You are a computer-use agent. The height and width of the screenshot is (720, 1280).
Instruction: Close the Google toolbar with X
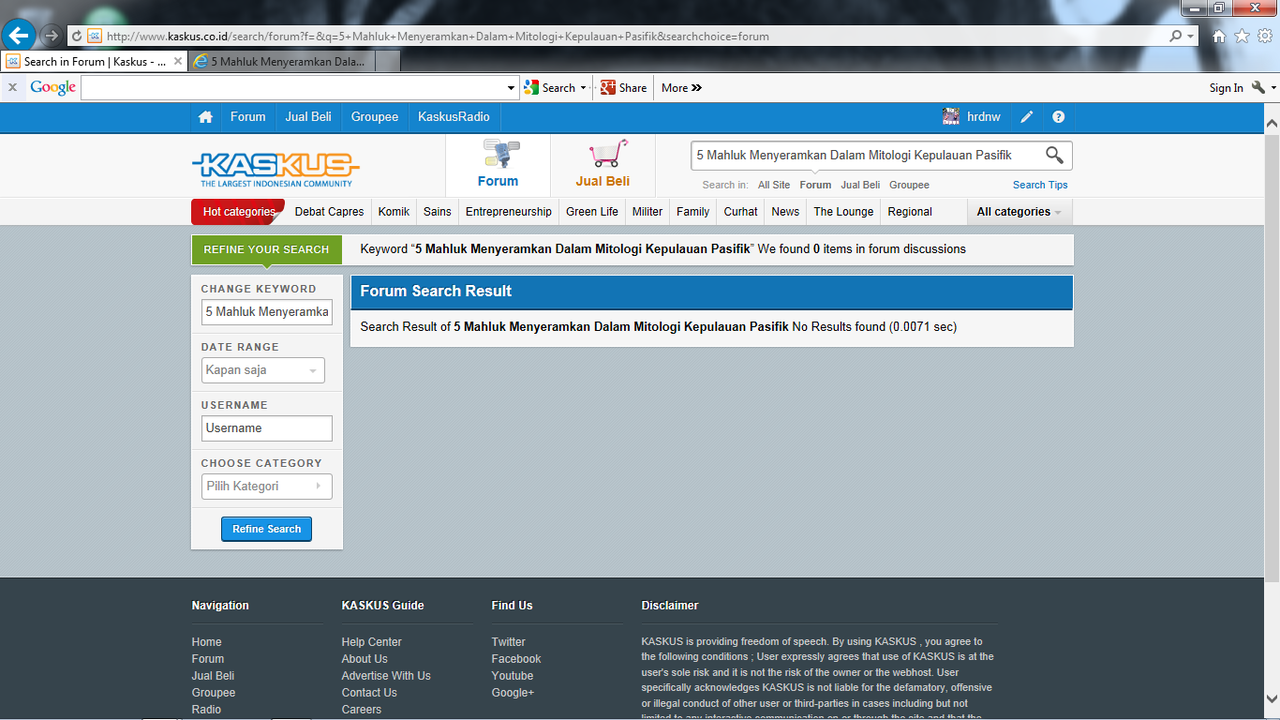[x=12, y=88]
